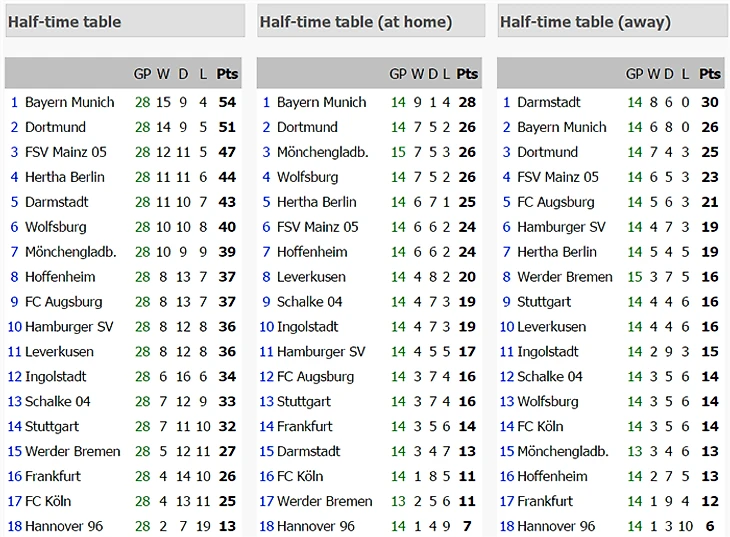Screen dimensions: 730x537
Task: Open Leverkusen in the home table
Action: pos(311,277)
